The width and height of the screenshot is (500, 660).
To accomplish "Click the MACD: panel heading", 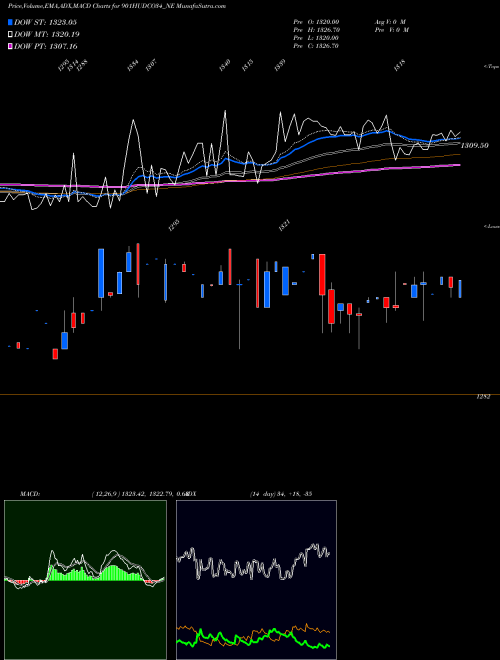I will (29, 494).
